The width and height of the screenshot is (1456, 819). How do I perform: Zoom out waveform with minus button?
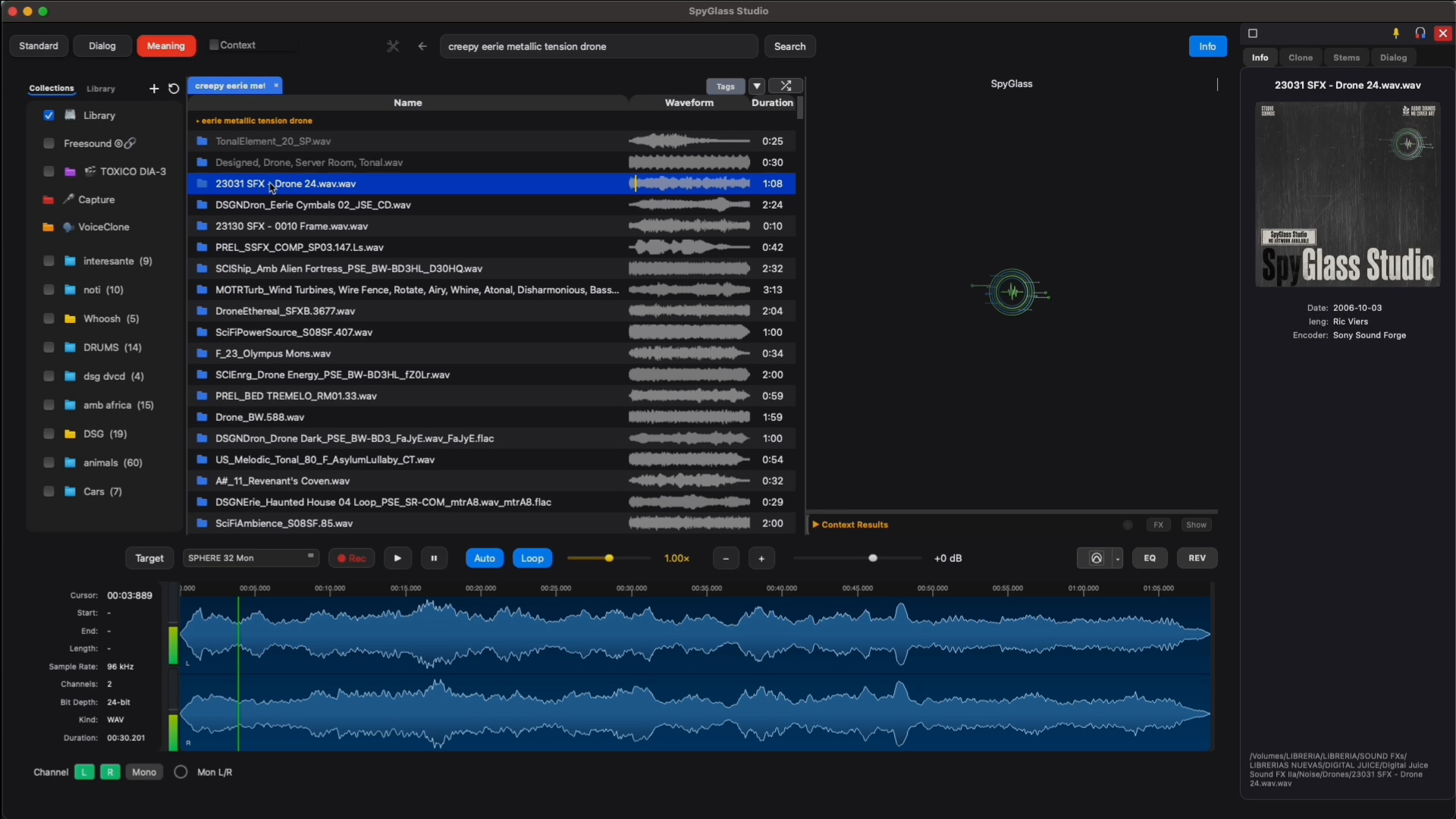click(726, 558)
